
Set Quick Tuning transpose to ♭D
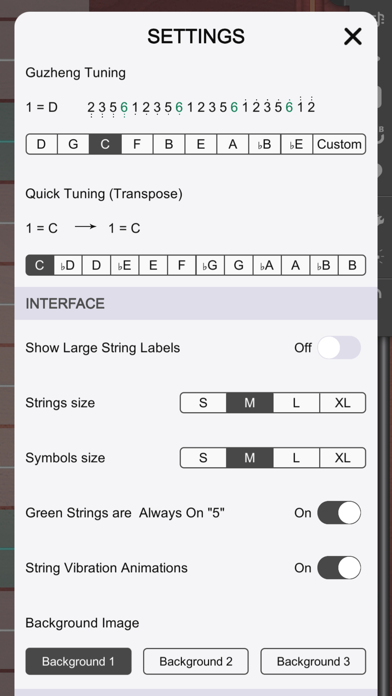pyautogui.click(x=68, y=265)
